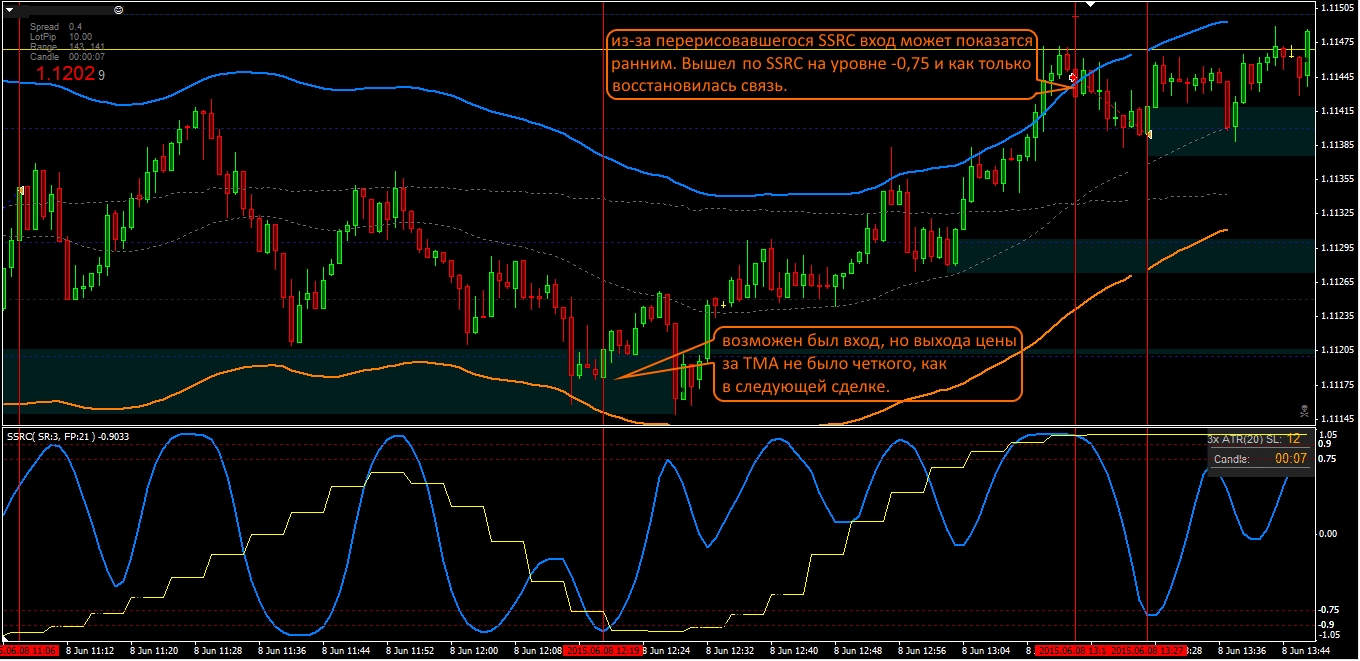The width and height of the screenshot is (1360, 661).
Task: Click the 1.11235 price scale label
Action: click(x=1337, y=315)
